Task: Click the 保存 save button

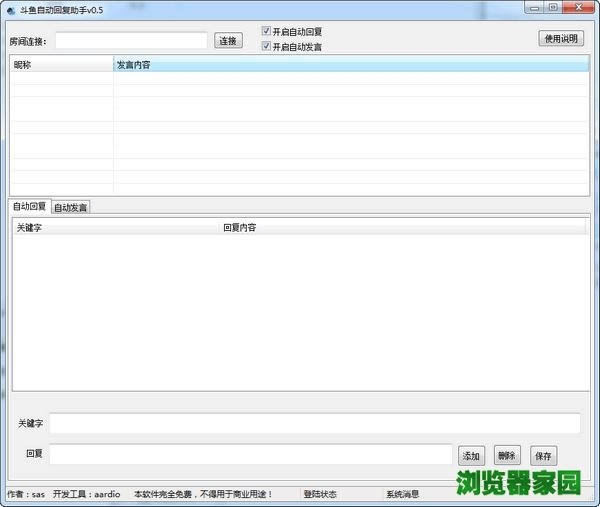Action: pyautogui.click(x=543, y=456)
